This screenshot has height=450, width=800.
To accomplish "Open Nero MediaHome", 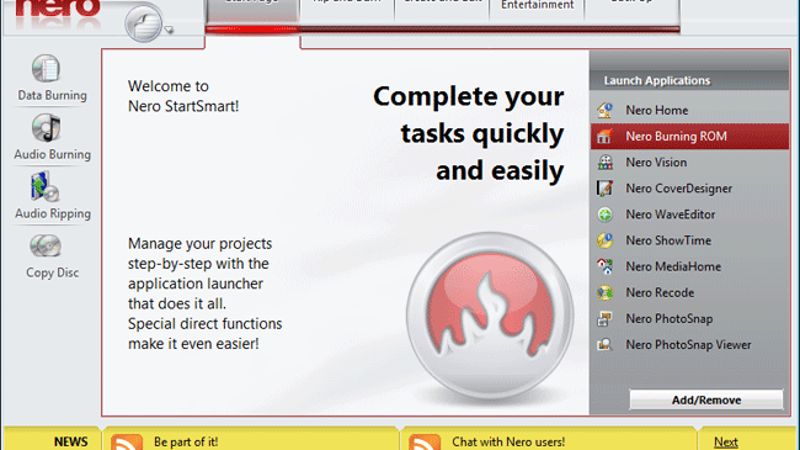I will pyautogui.click(x=689, y=266).
